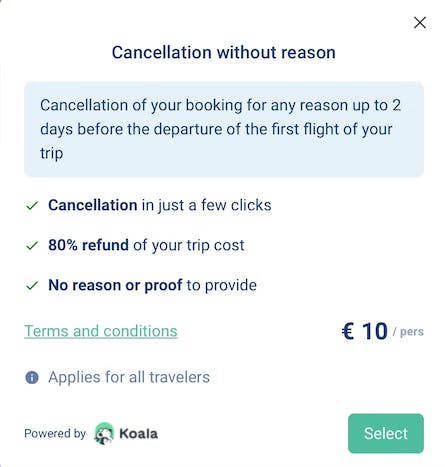
Task: Click the checkmark beside 80% refund
Action: pyautogui.click(x=32, y=246)
